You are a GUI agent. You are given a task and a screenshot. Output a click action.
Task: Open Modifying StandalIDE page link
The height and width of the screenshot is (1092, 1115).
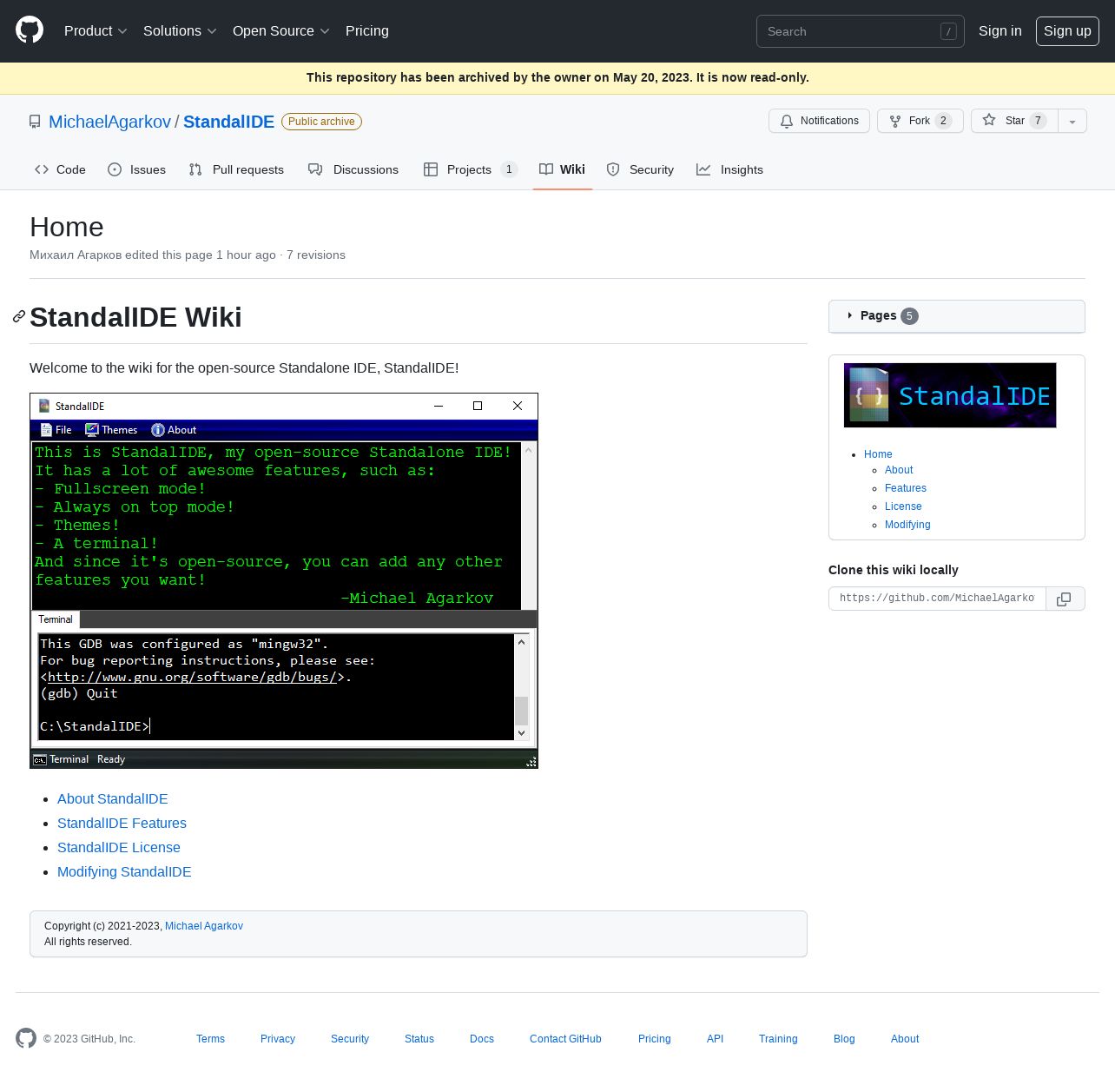tap(124, 871)
